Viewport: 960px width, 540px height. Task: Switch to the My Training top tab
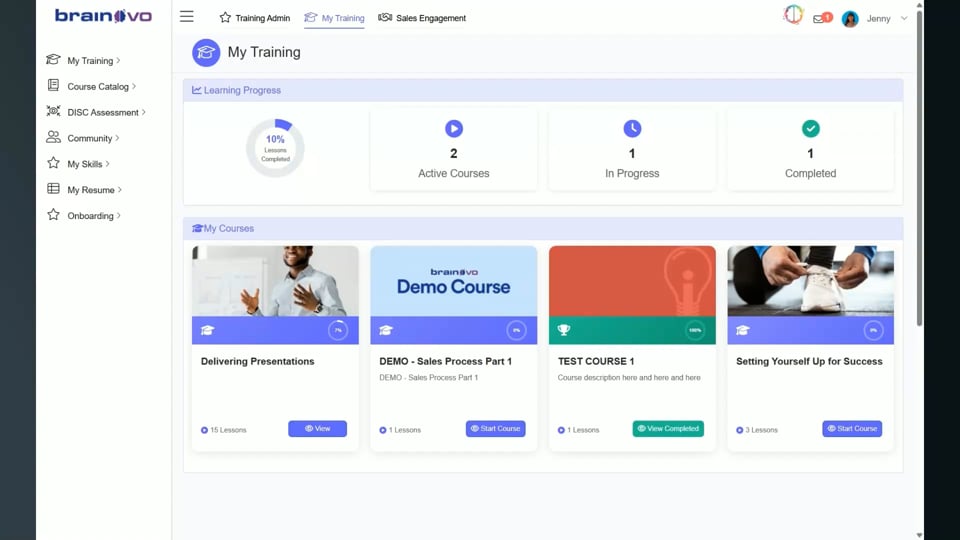pos(334,18)
